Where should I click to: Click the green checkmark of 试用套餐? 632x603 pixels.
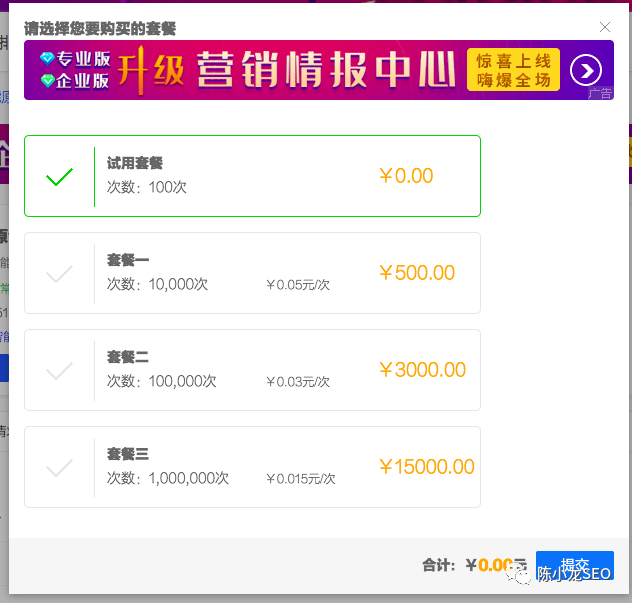pos(59,177)
